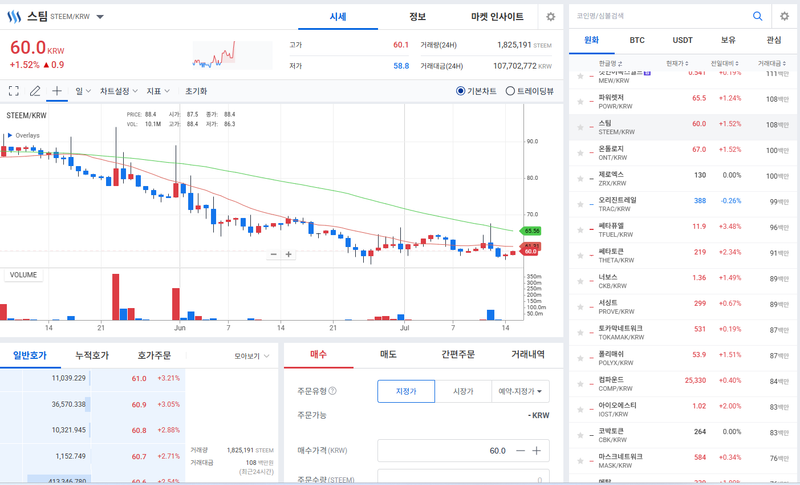Screen dimensions: 800x485
Task: Favorite star for 오리진트레일 TRAC/KRW
Action: (x=580, y=204)
